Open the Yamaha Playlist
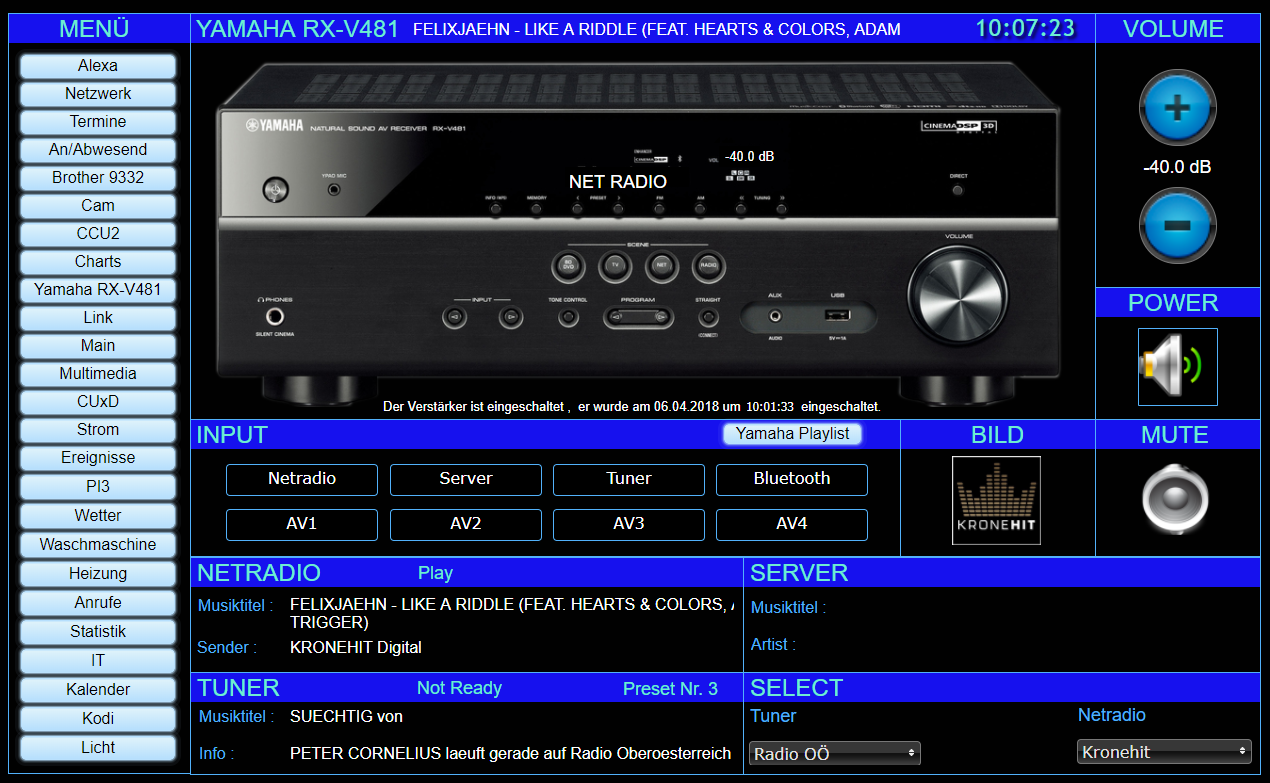 [x=792, y=434]
